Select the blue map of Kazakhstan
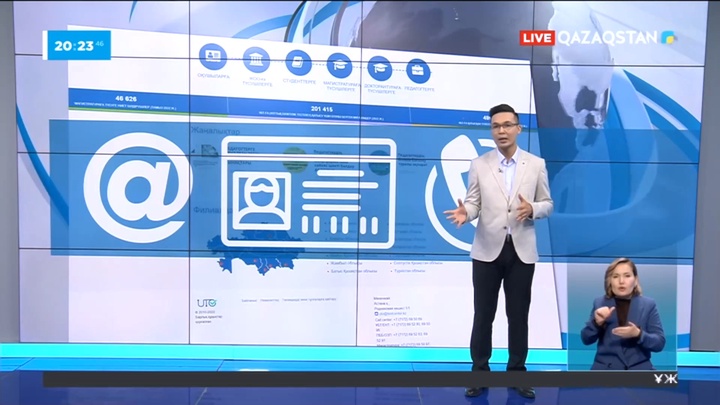Image resolution: width=720 pixels, height=405 pixels. [250, 260]
